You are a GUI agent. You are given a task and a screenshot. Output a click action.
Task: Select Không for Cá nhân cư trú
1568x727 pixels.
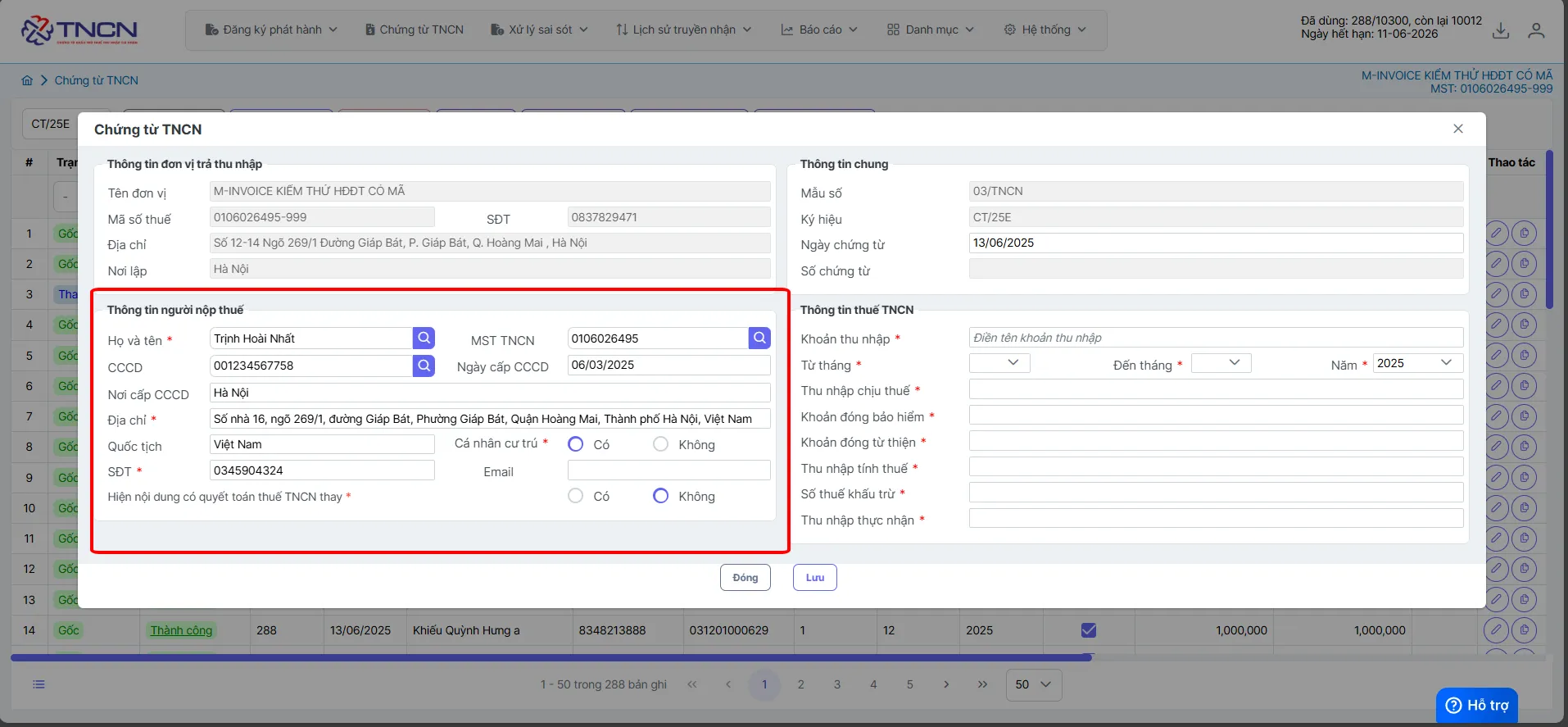pos(660,444)
